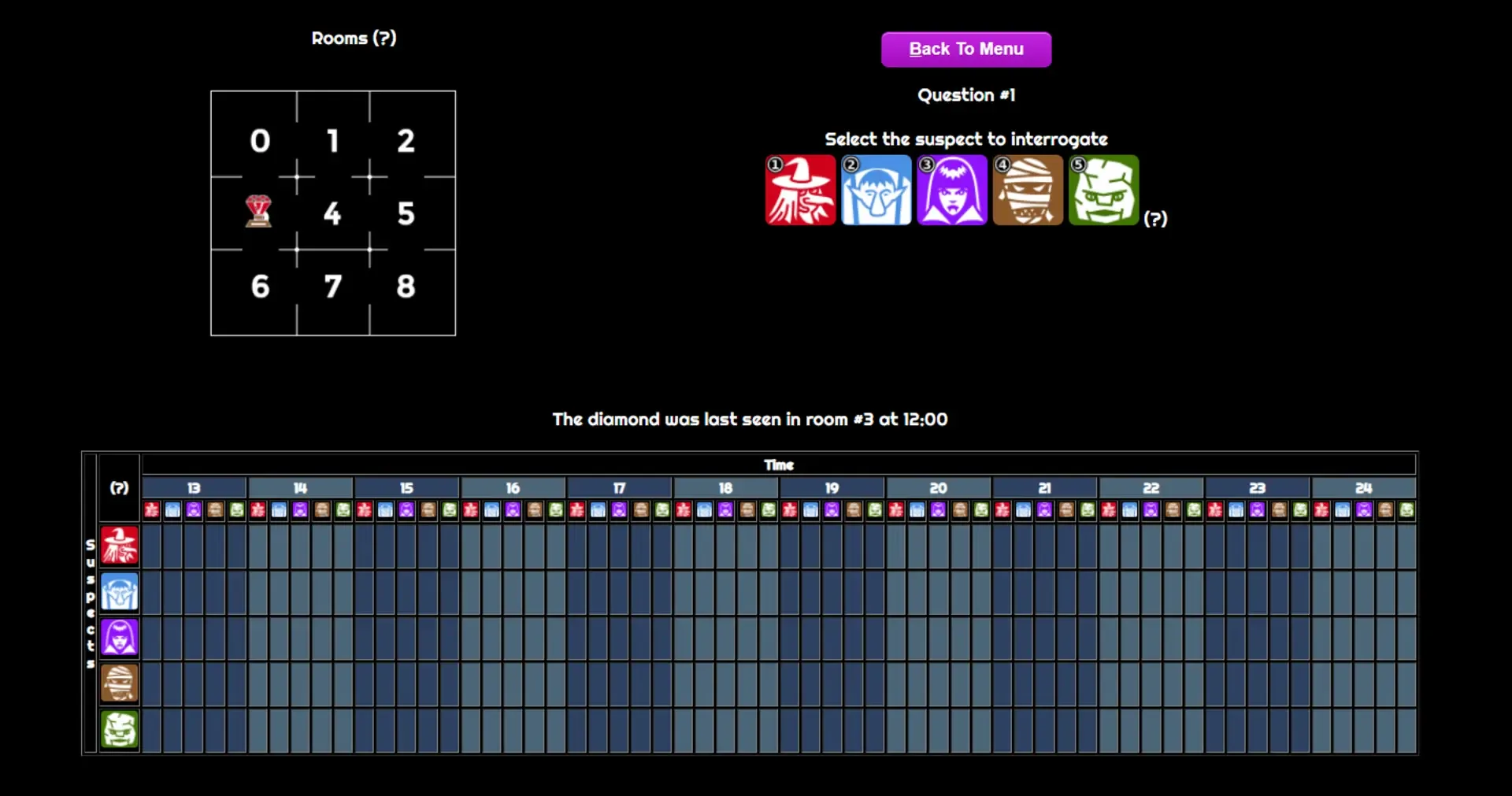Choose the purple-haired woman suspect
Viewport: 1512px width, 796px height.
951,190
